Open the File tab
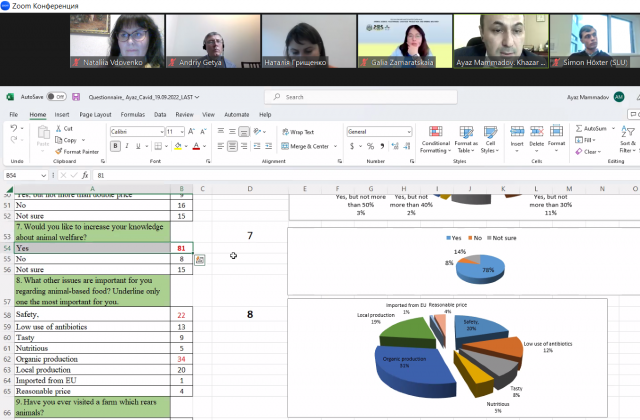The height and width of the screenshot is (420, 640). (x=13, y=114)
